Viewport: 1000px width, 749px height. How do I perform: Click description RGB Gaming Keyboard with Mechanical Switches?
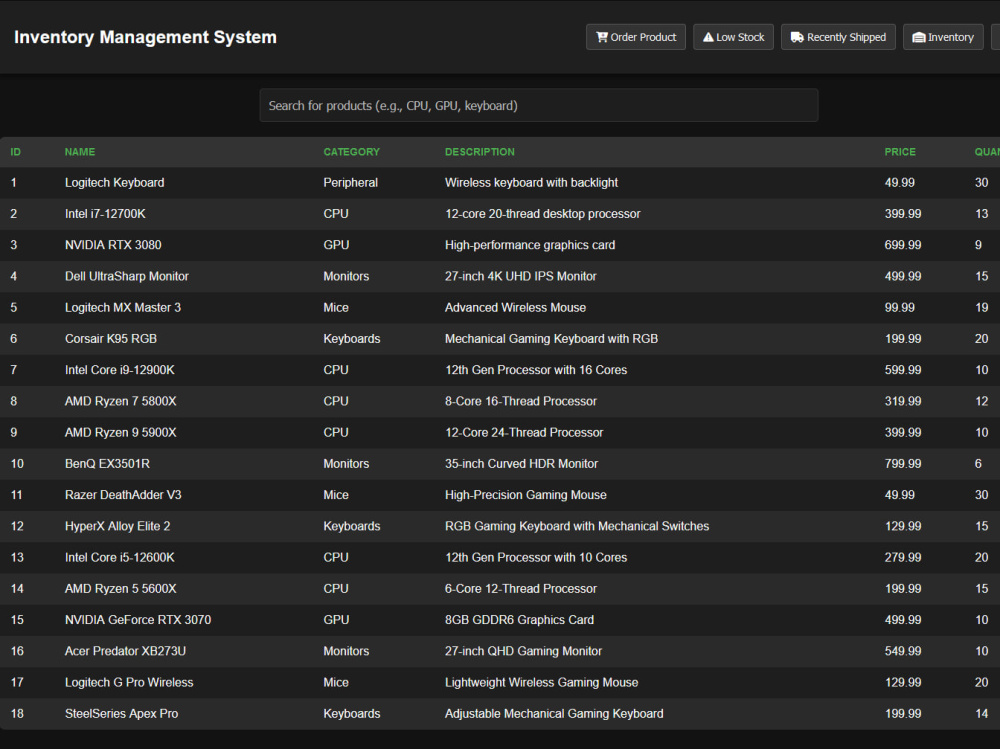point(577,526)
